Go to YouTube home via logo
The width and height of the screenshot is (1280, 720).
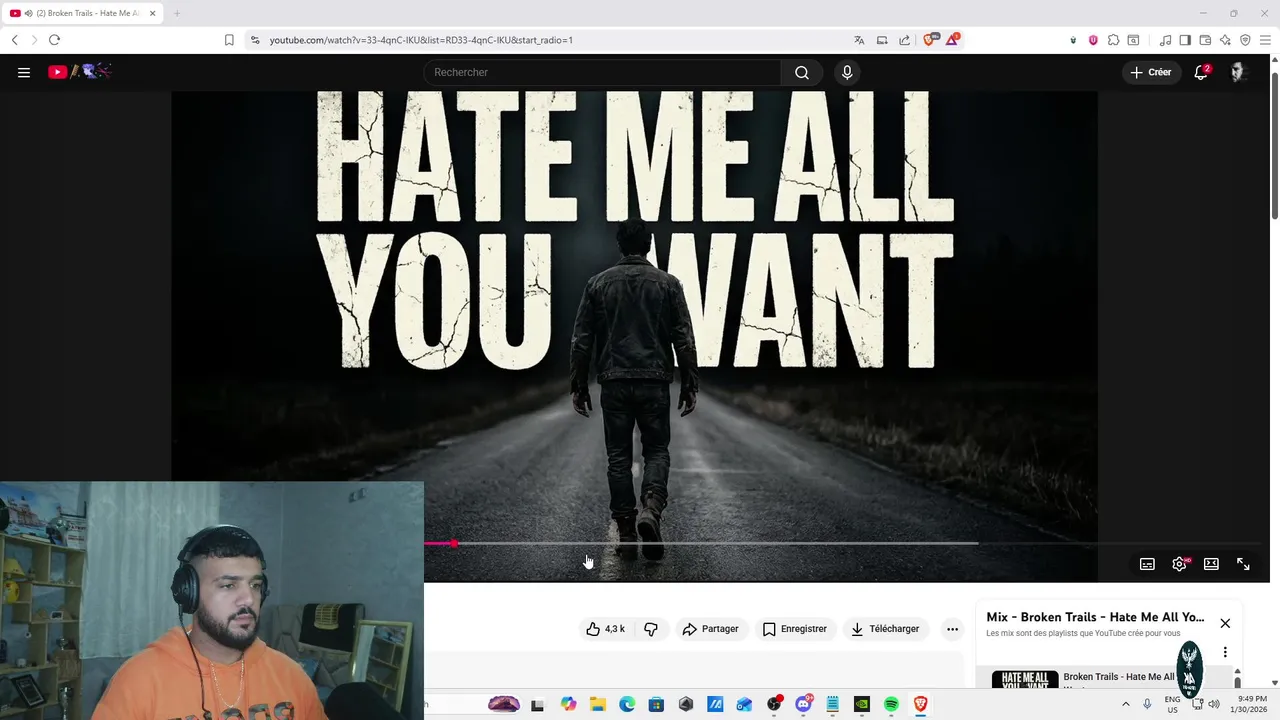coord(80,72)
